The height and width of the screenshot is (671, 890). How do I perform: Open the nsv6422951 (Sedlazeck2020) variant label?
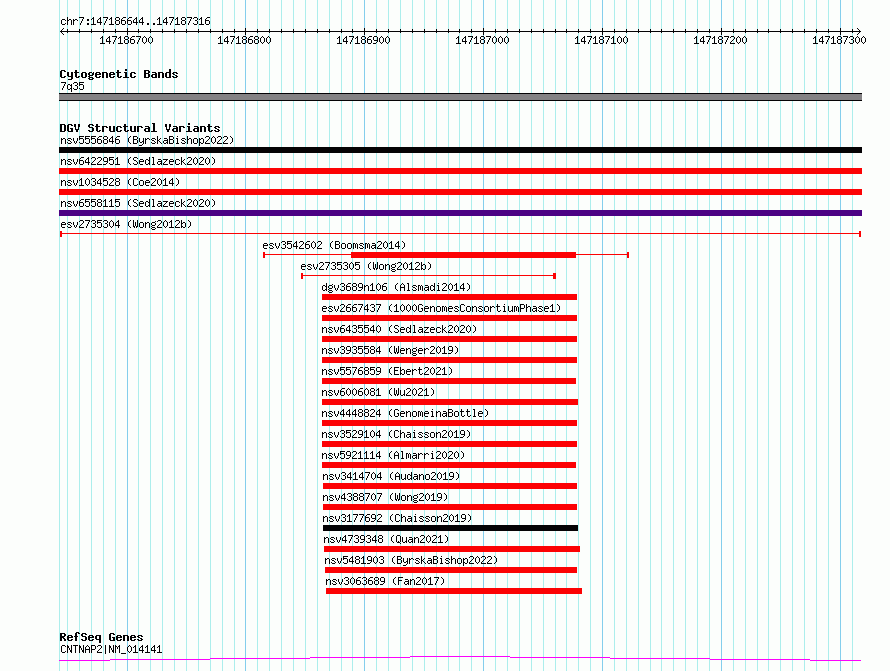click(x=138, y=161)
